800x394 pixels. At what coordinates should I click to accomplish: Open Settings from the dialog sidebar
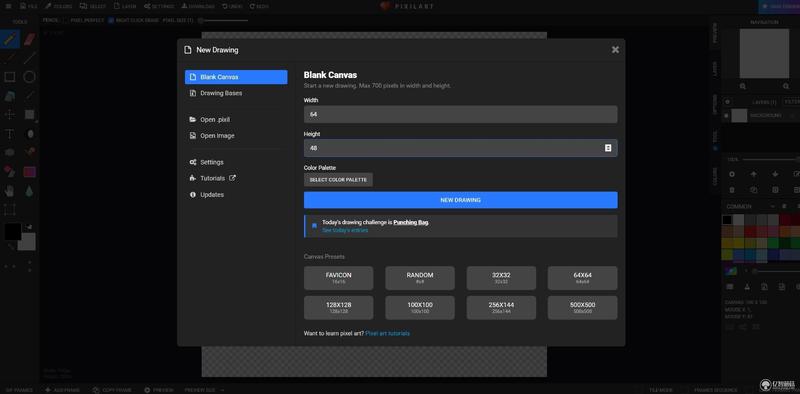pyautogui.click(x=236, y=162)
